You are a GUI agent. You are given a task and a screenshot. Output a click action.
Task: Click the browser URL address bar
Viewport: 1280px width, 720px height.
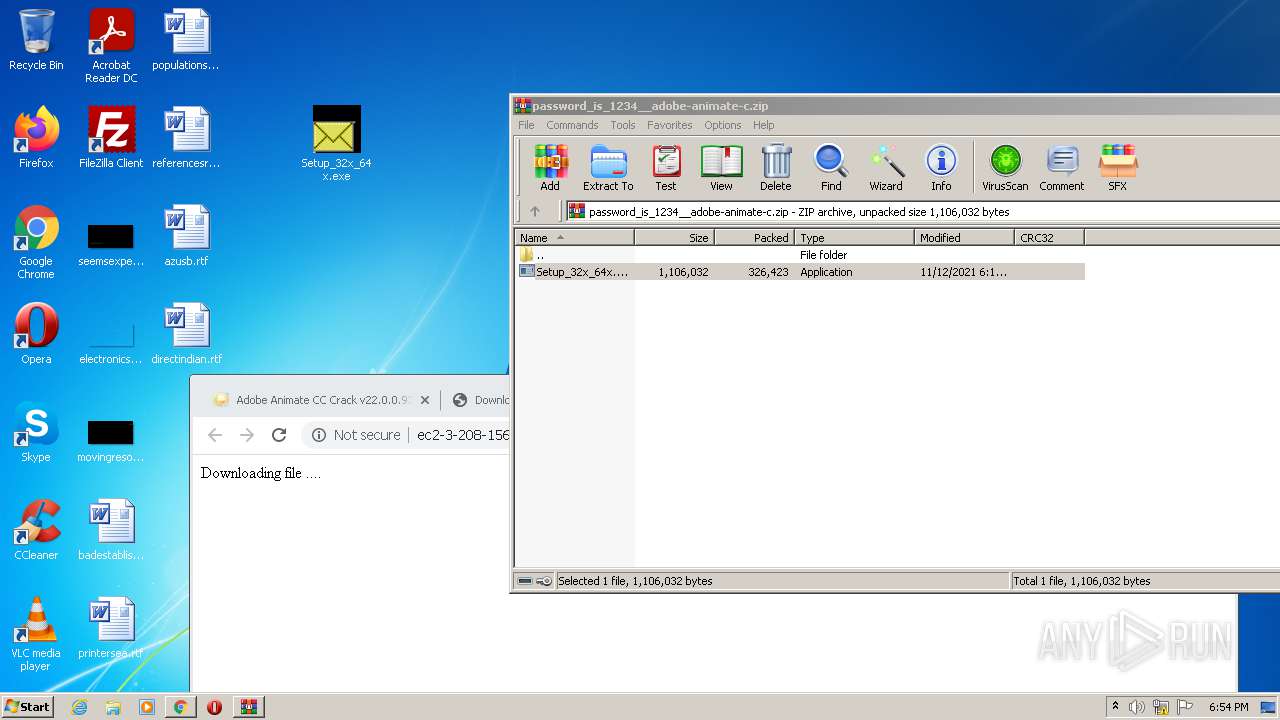463,435
